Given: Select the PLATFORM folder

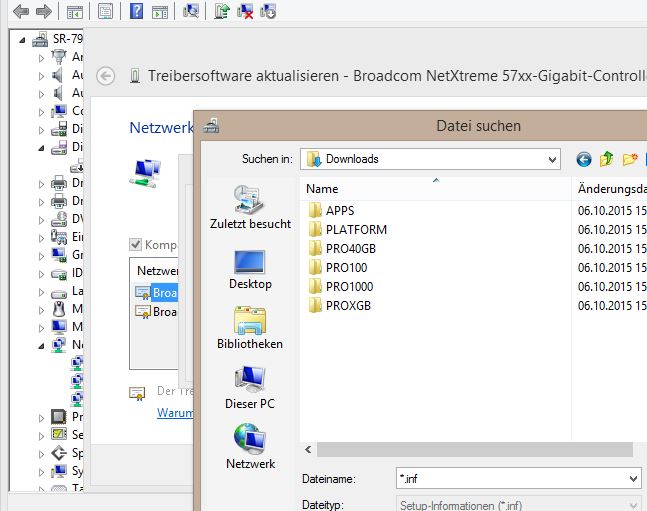Looking at the screenshot, I should pos(347,229).
